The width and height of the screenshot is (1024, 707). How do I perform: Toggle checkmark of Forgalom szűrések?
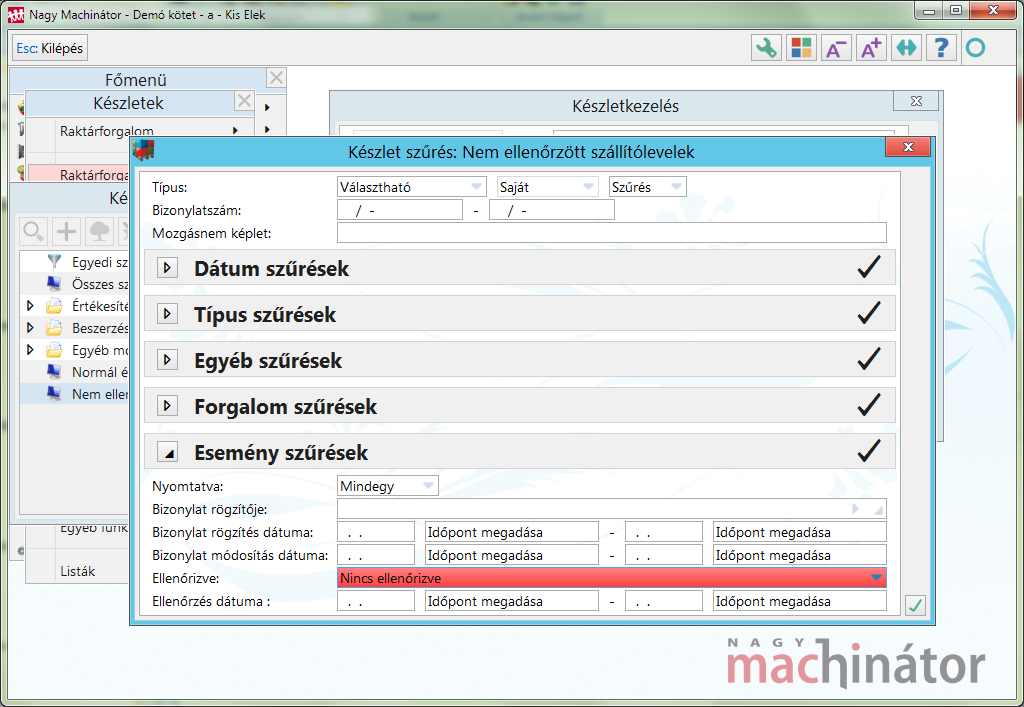click(x=869, y=405)
